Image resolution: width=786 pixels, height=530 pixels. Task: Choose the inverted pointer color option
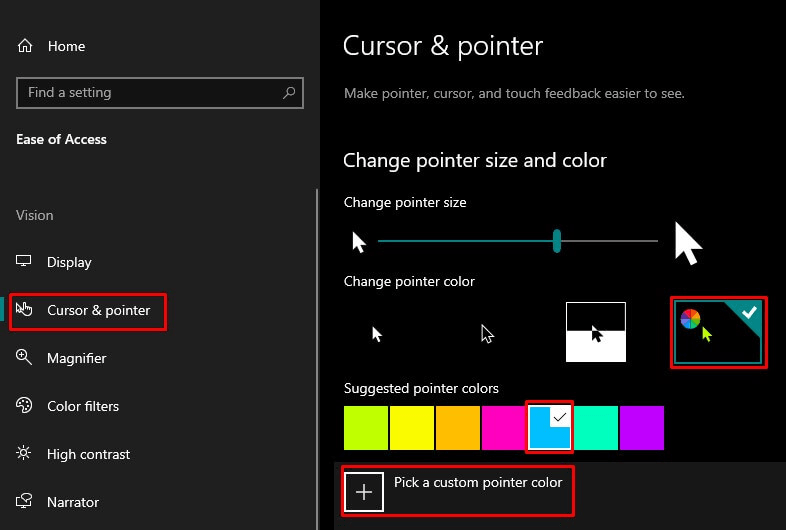(x=596, y=332)
